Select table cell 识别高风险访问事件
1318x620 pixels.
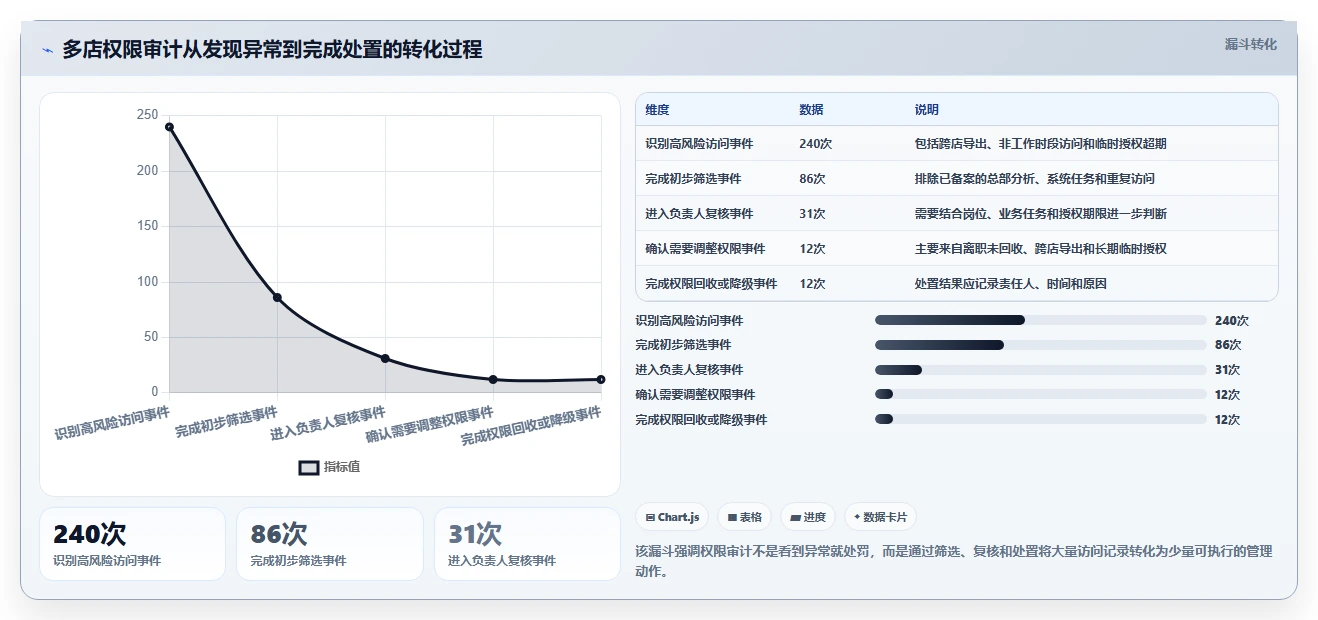[700, 144]
